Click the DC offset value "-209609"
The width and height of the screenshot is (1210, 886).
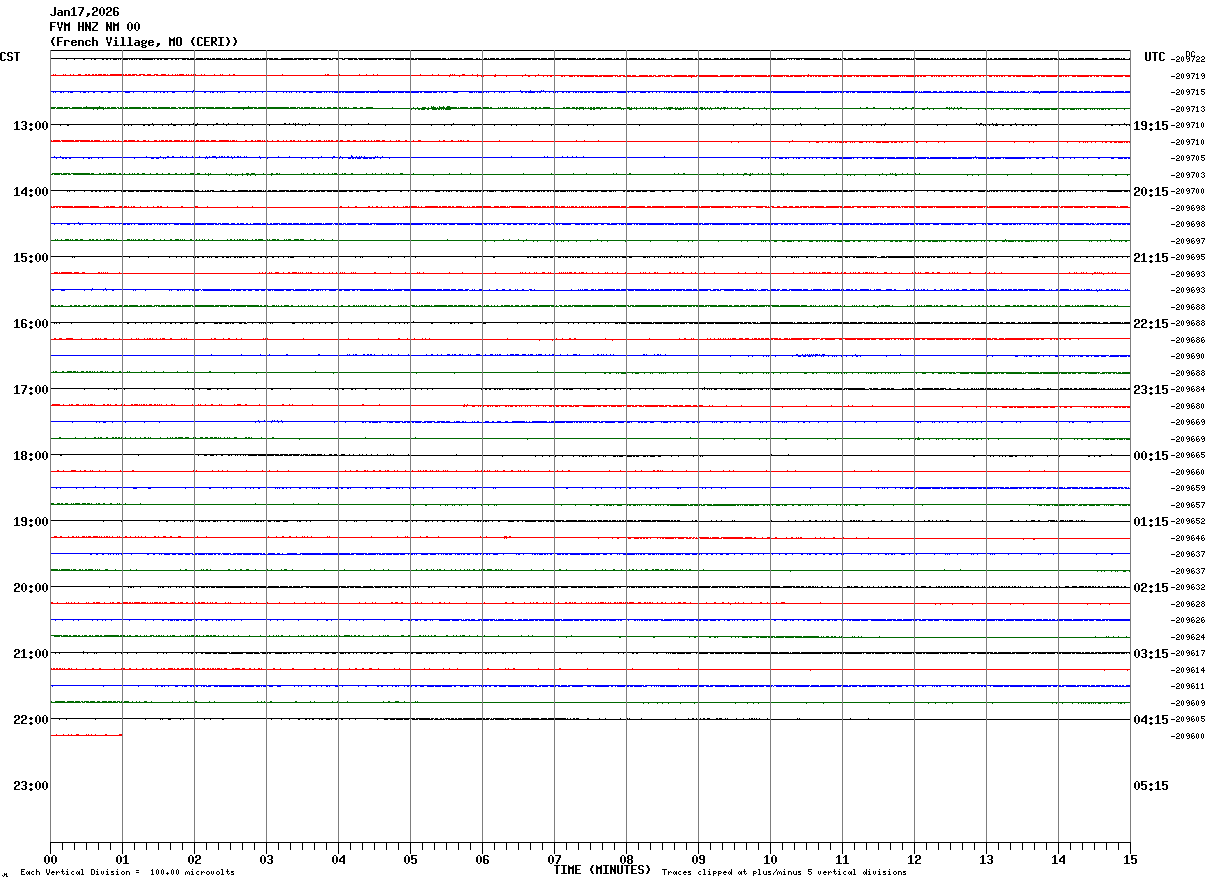pyautogui.click(x=1189, y=703)
